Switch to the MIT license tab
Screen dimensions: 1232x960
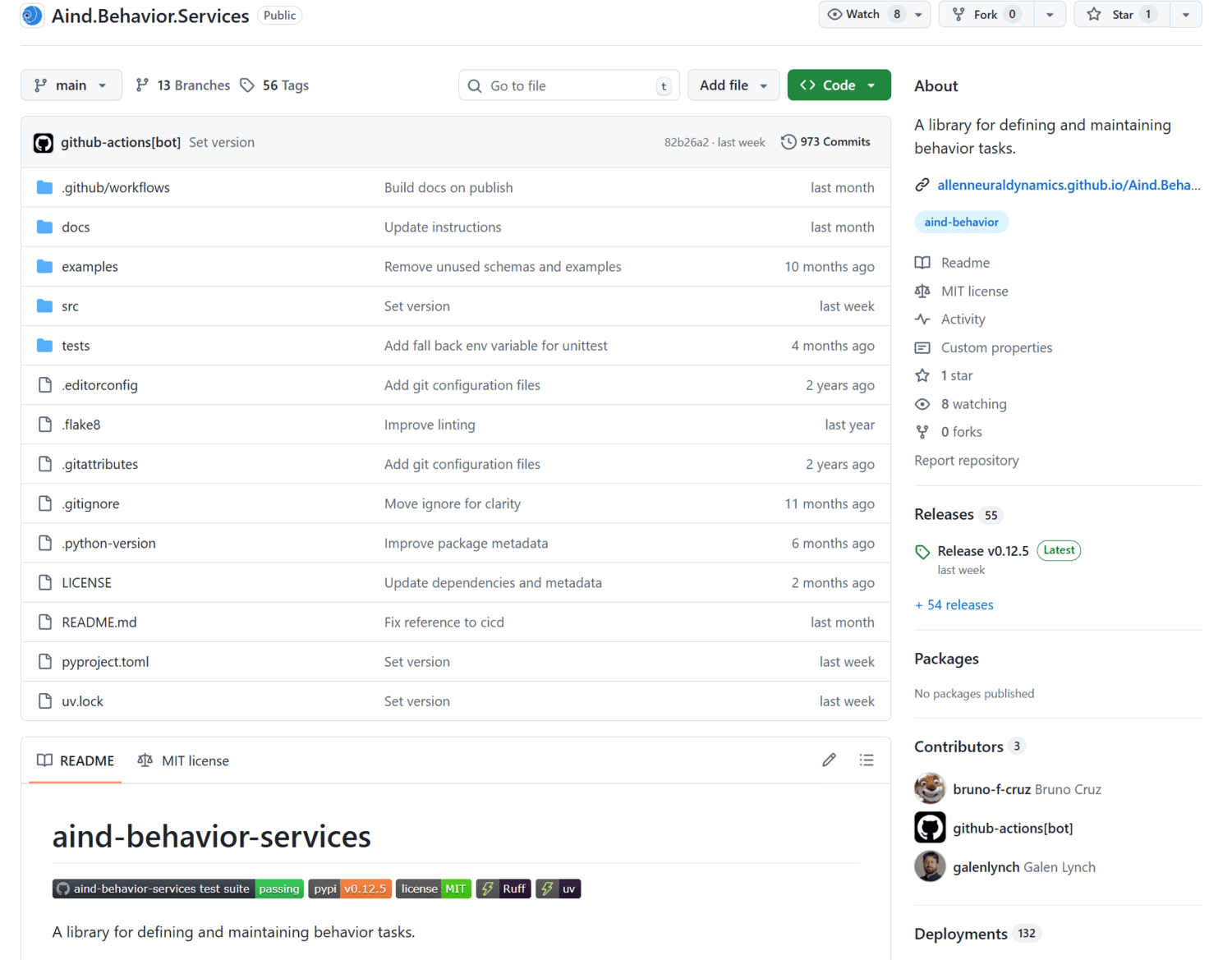183,760
